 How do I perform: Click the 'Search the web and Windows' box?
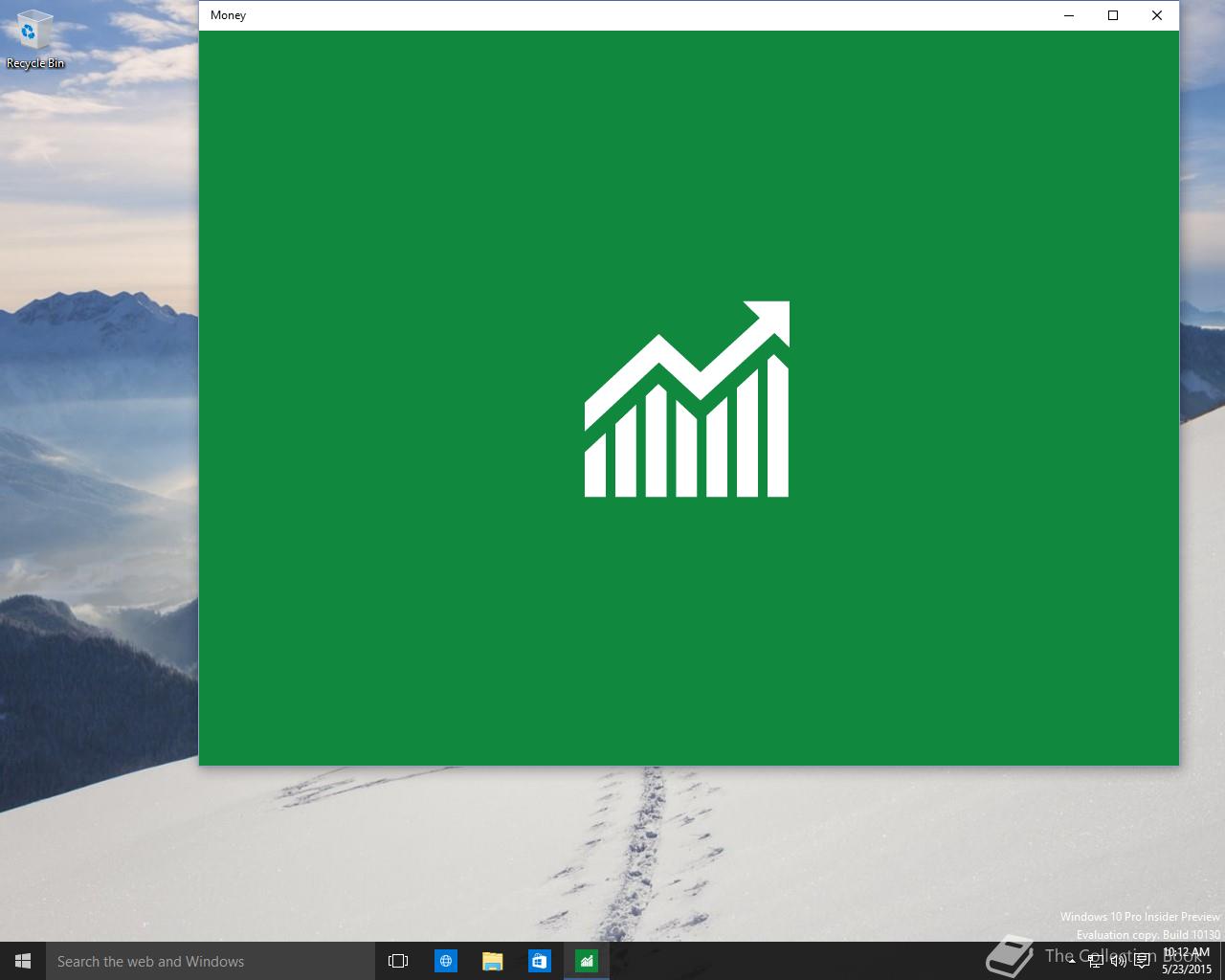[210, 961]
